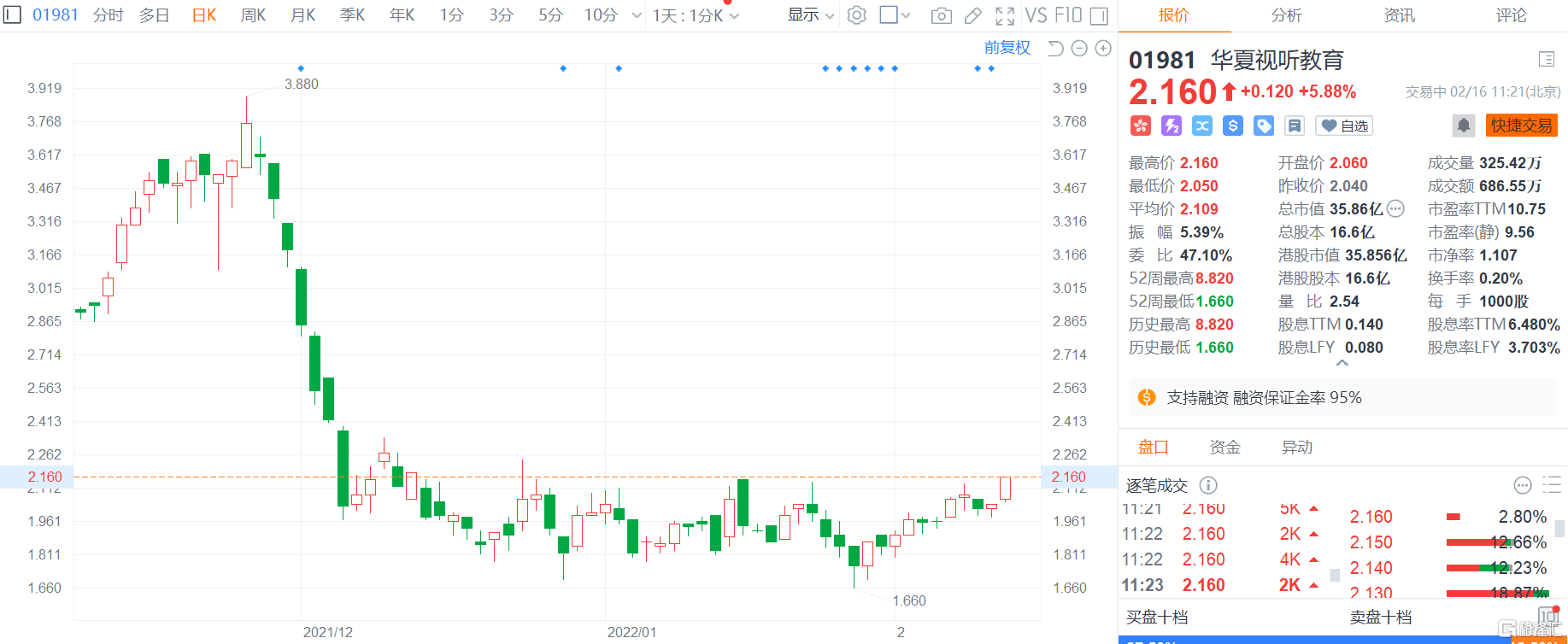Open the chart layout square dropdown
Screen dimensions: 1568x644
(895, 15)
